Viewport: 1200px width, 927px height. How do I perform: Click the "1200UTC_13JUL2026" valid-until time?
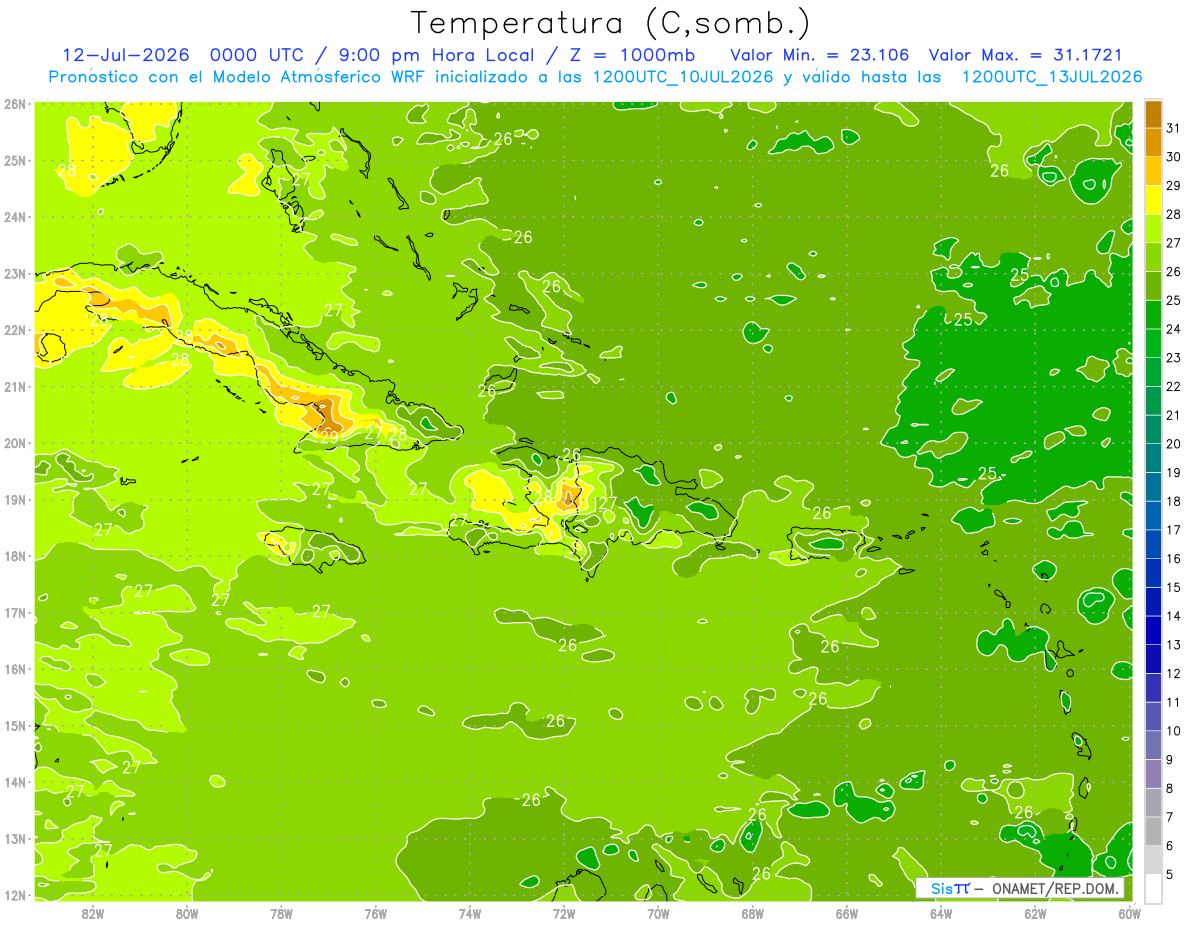(1051, 77)
